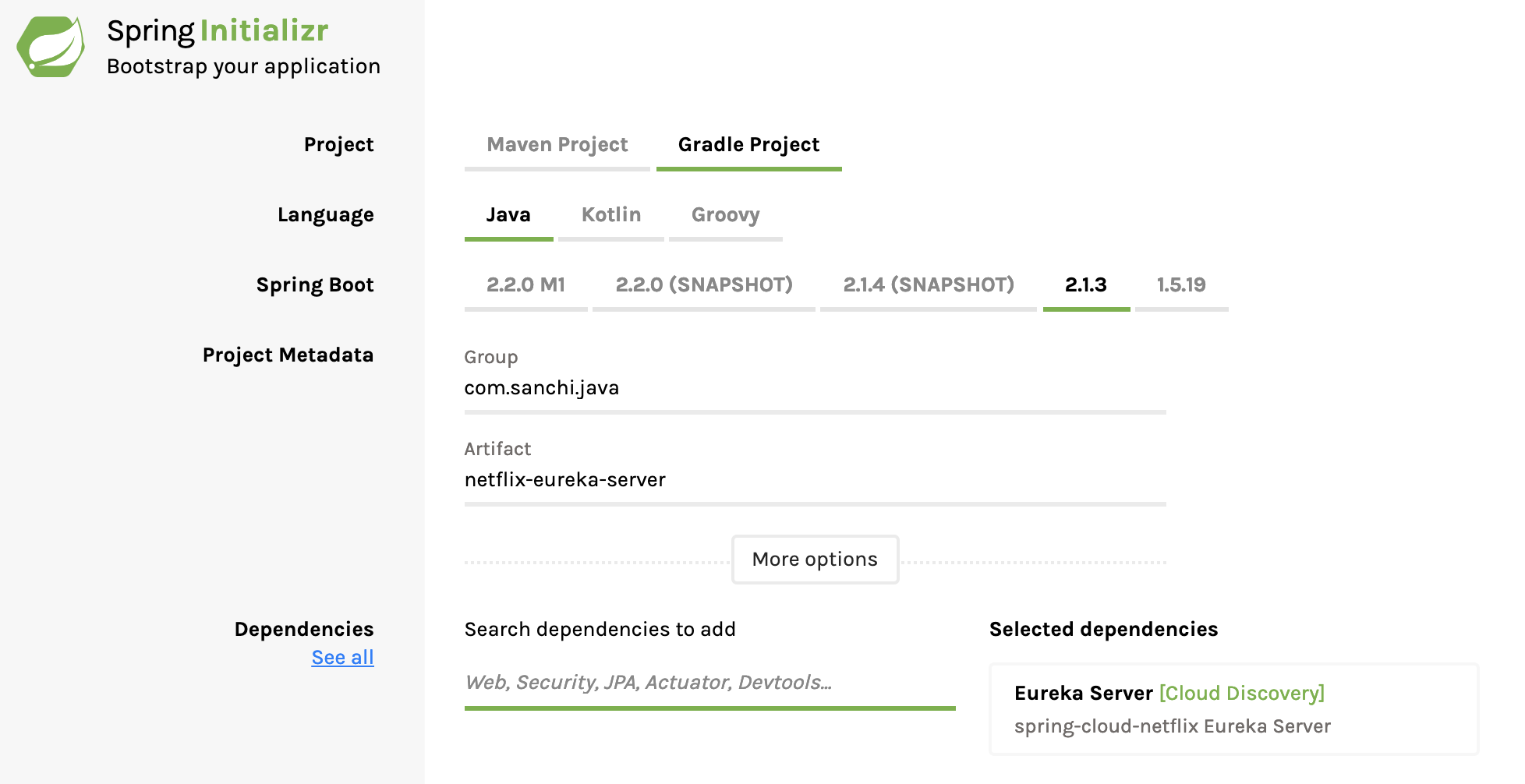
Task: Click the [Cloud Discovery] tag text
Action: (1242, 694)
